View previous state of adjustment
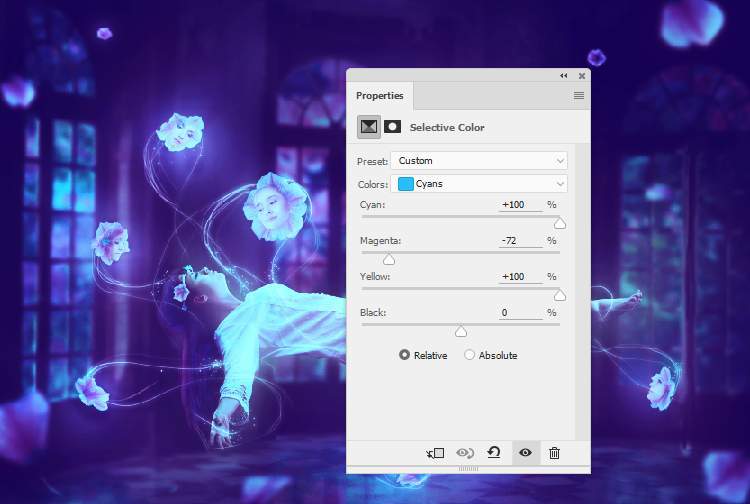 tap(465, 453)
